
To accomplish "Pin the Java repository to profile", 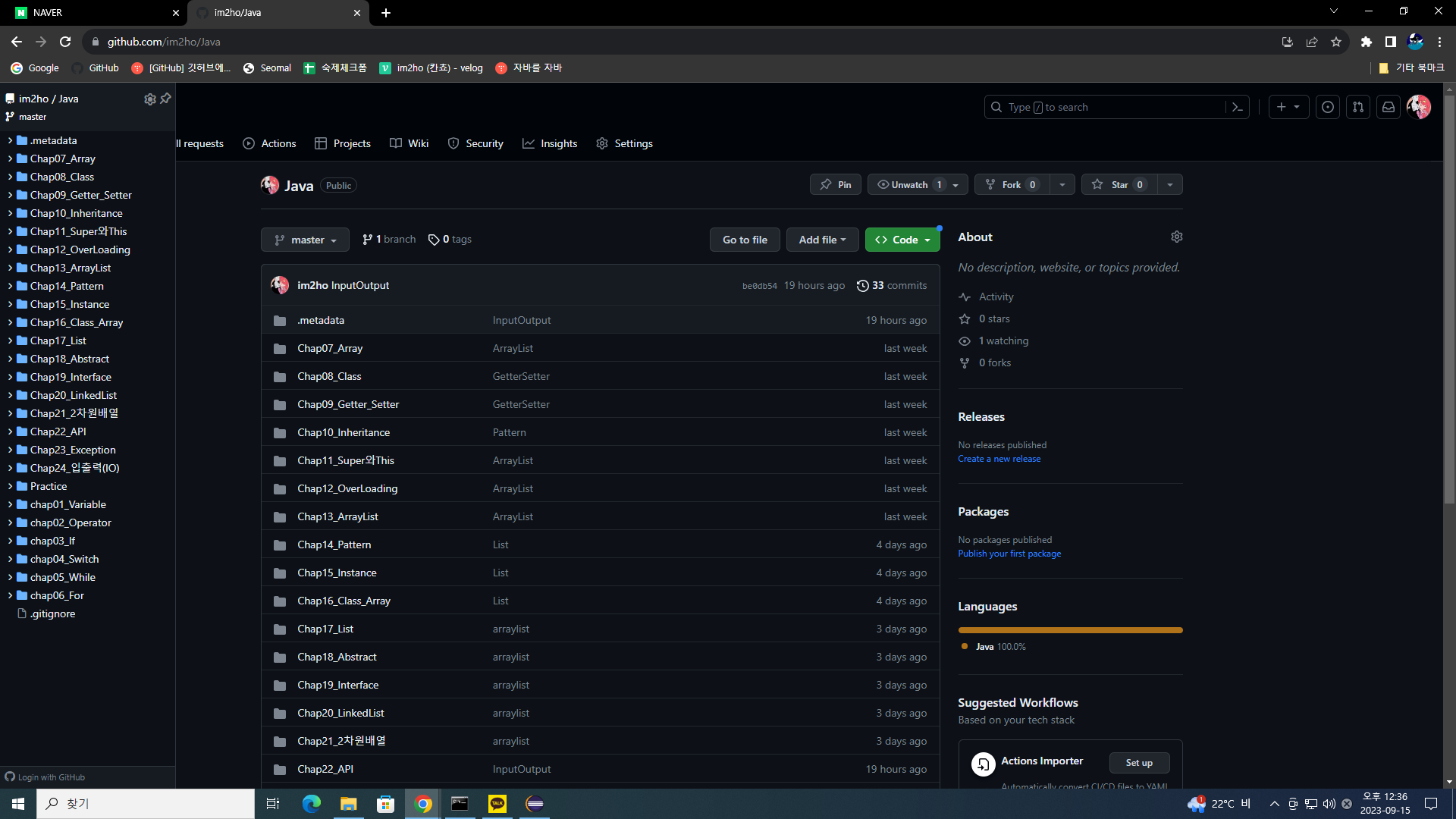I will [835, 185].
